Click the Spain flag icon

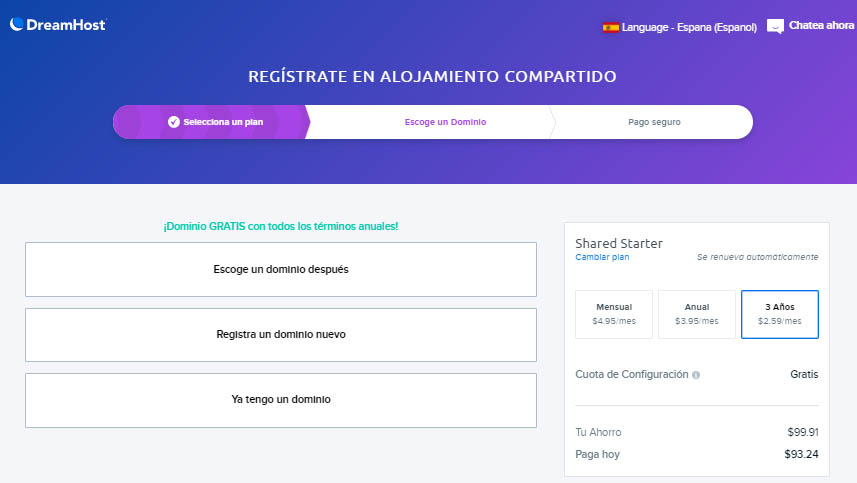tap(610, 27)
